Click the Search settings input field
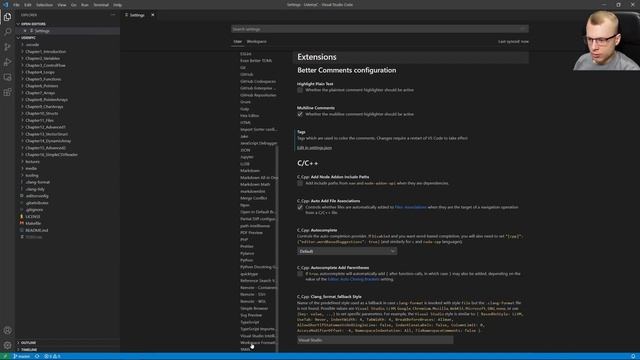Image resolution: width=640 pixels, height=360 pixels. 380,29
